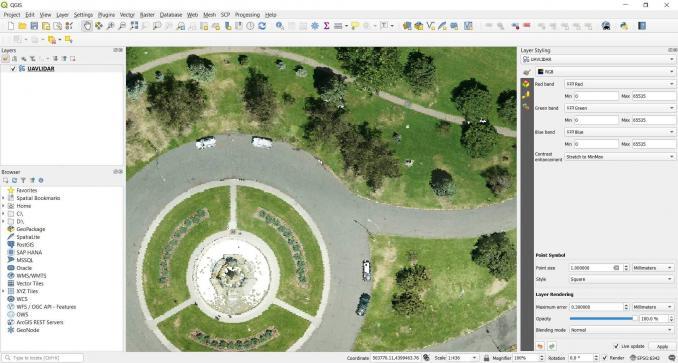
Task: Open the Processing toolbox gear
Action: (315, 26)
